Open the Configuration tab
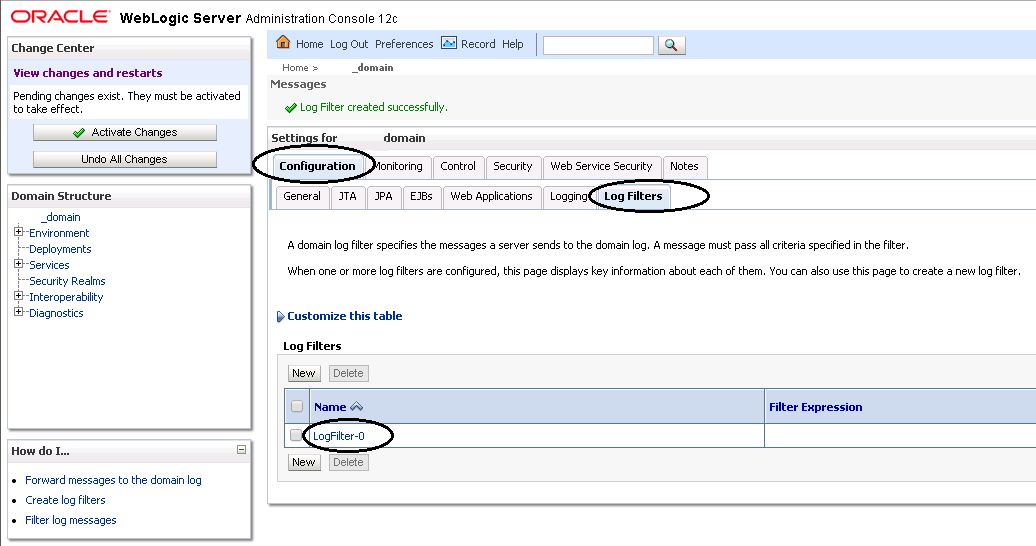 317,167
